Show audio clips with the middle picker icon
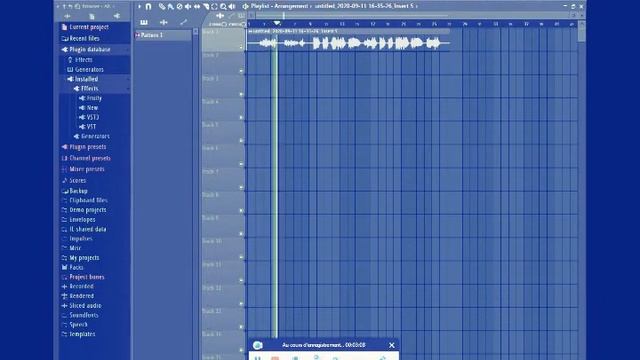 (164, 22)
